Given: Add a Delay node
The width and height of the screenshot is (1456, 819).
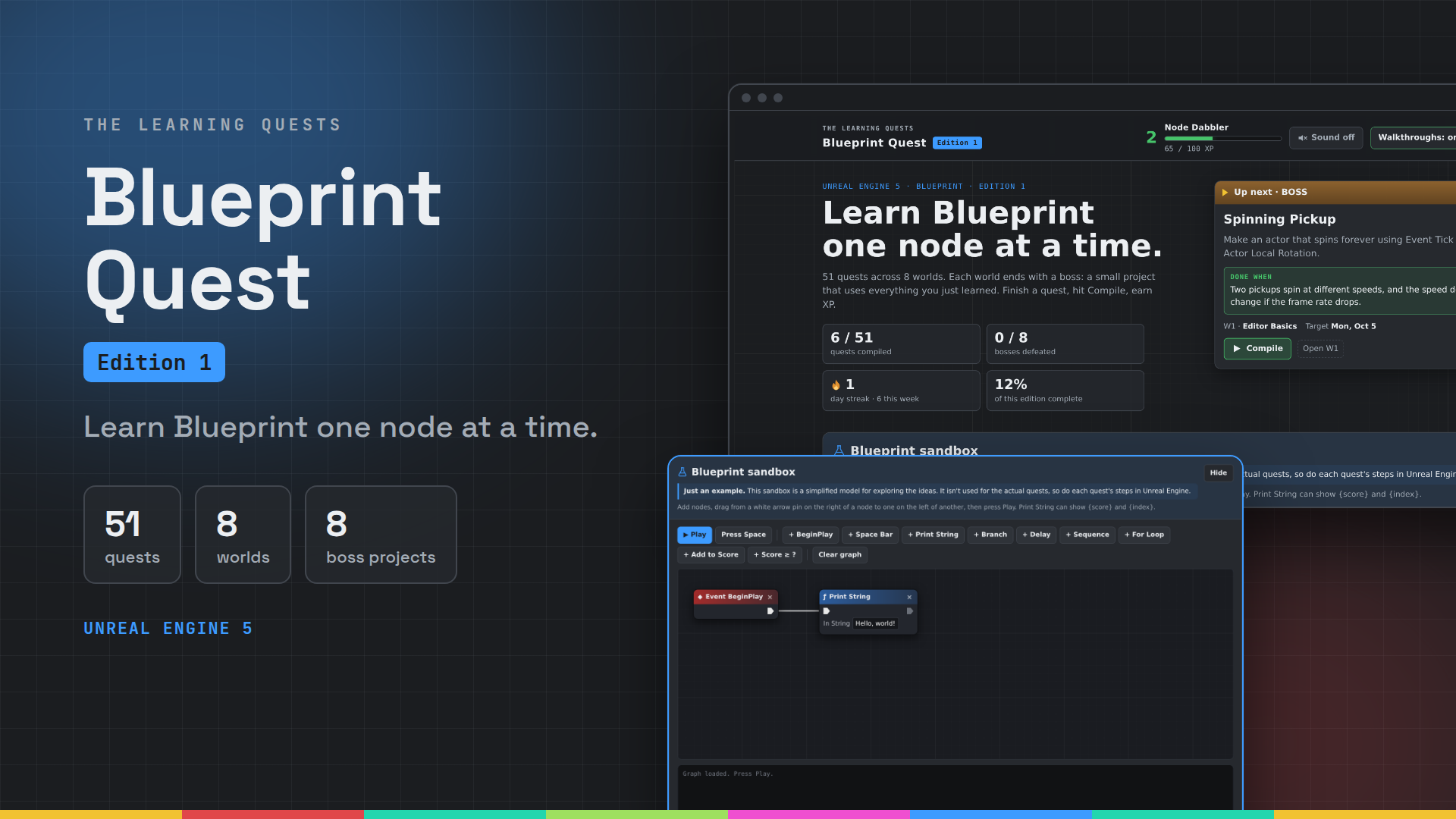Looking at the screenshot, I should 1036,535.
